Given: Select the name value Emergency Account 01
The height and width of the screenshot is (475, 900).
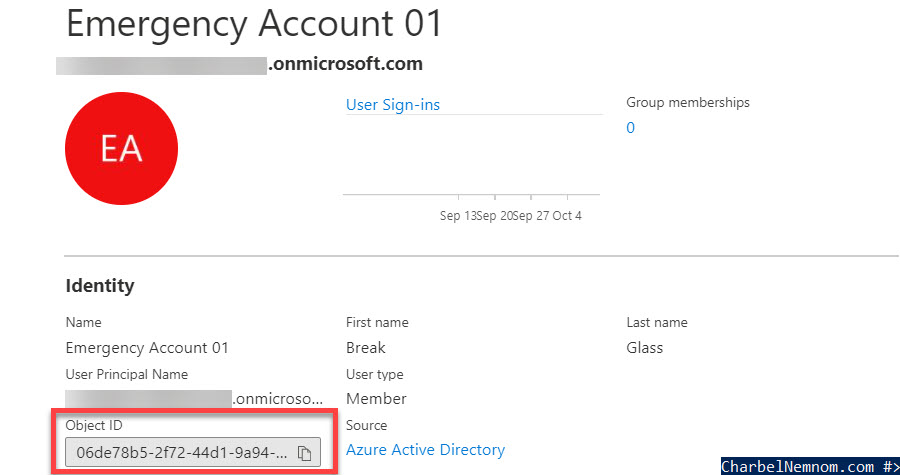Looking at the screenshot, I should [x=147, y=348].
